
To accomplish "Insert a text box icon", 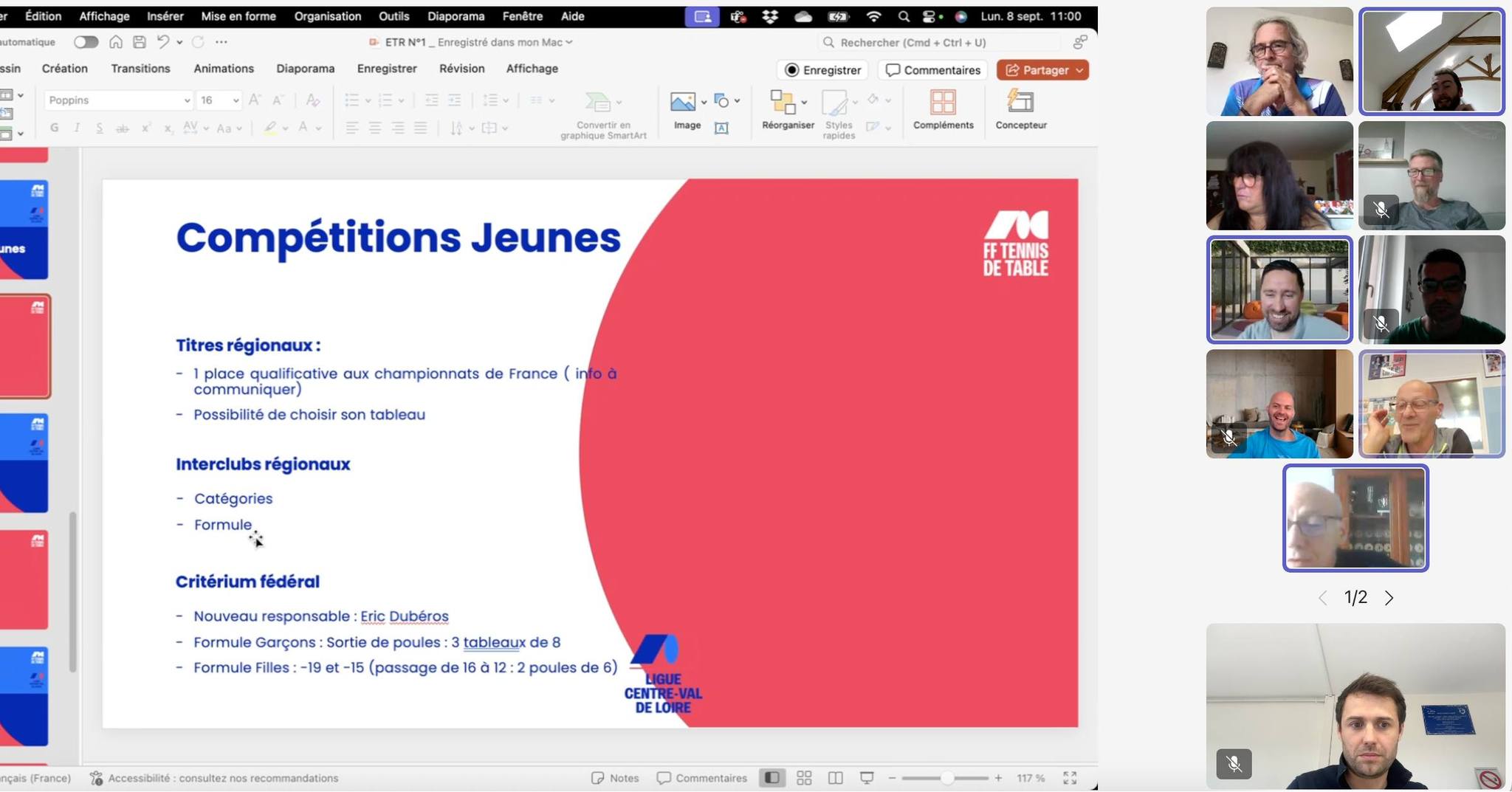I will [721, 128].
